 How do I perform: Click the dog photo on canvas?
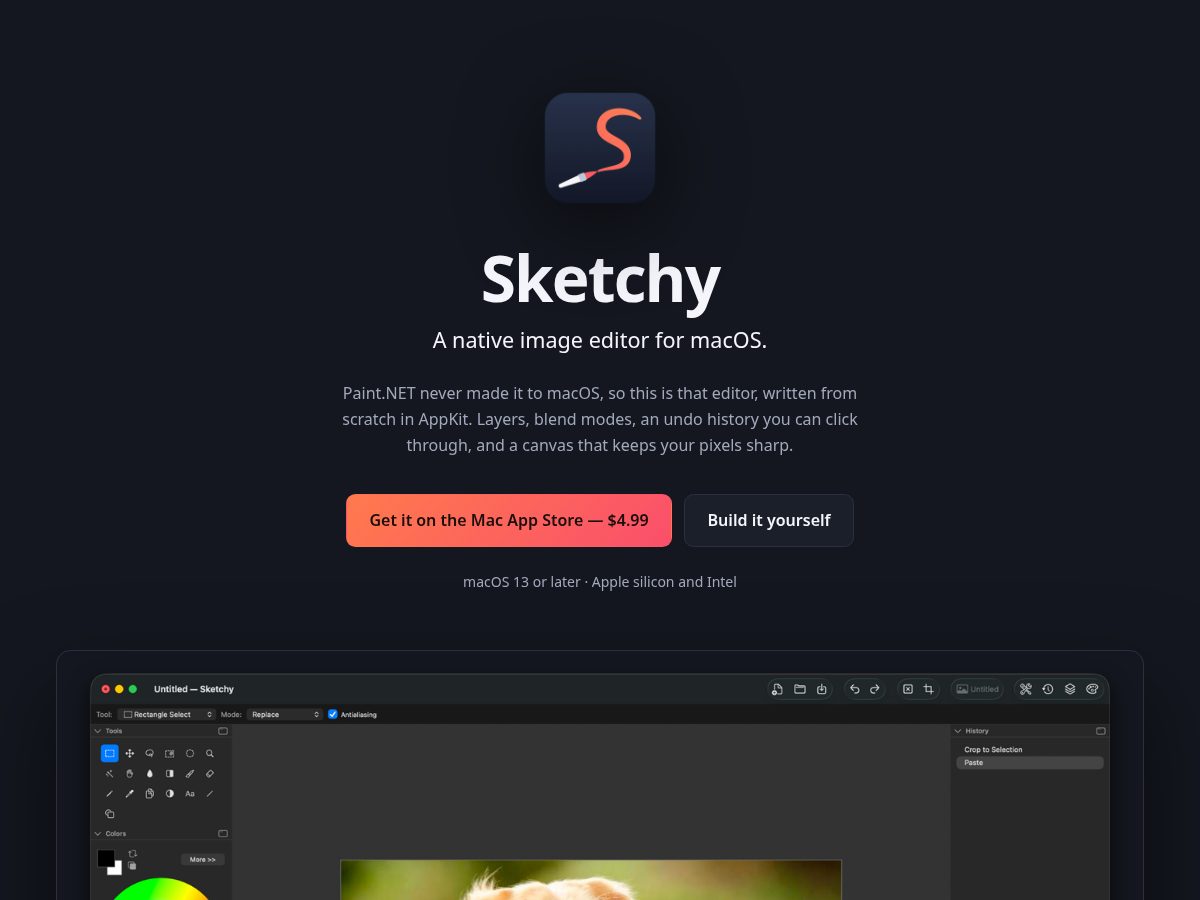pos(591,880)
